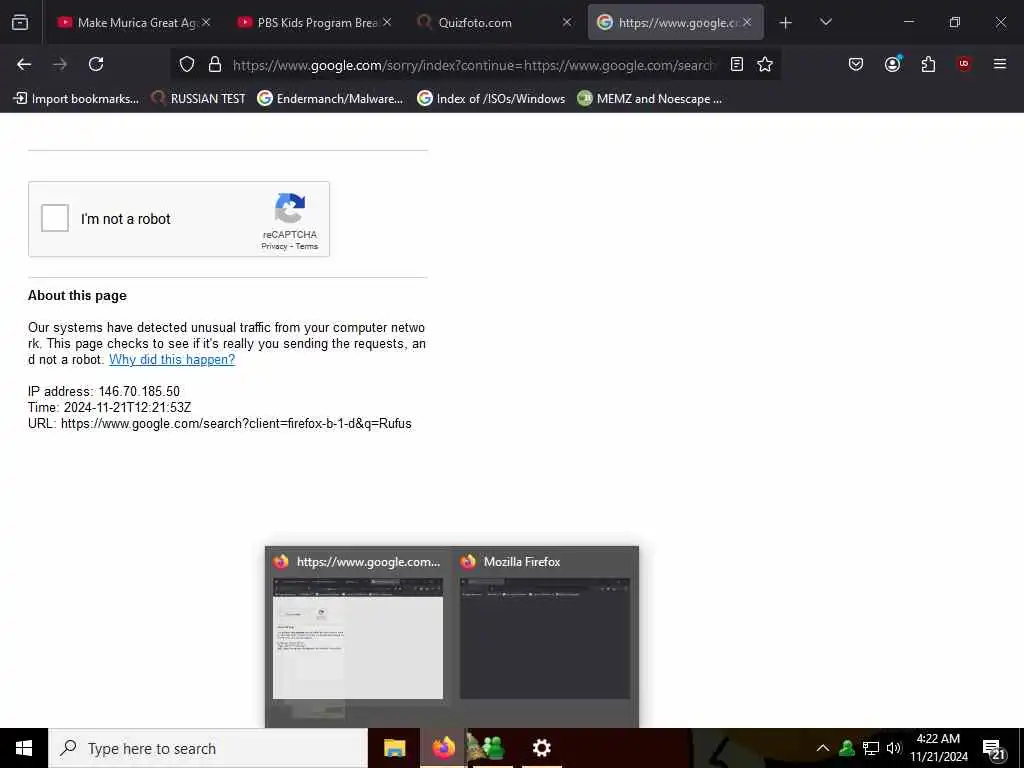
Task: Open Firefox View icon at tab bar start
Action: tap(20, 23)
